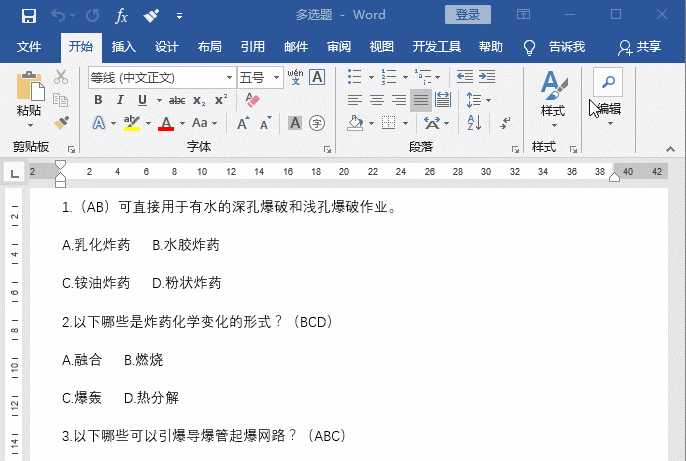Screen dimensions: 686x461
Task: Open the 样式 styles gallery button
Action: pyautogui.click(x=553, y=99)
